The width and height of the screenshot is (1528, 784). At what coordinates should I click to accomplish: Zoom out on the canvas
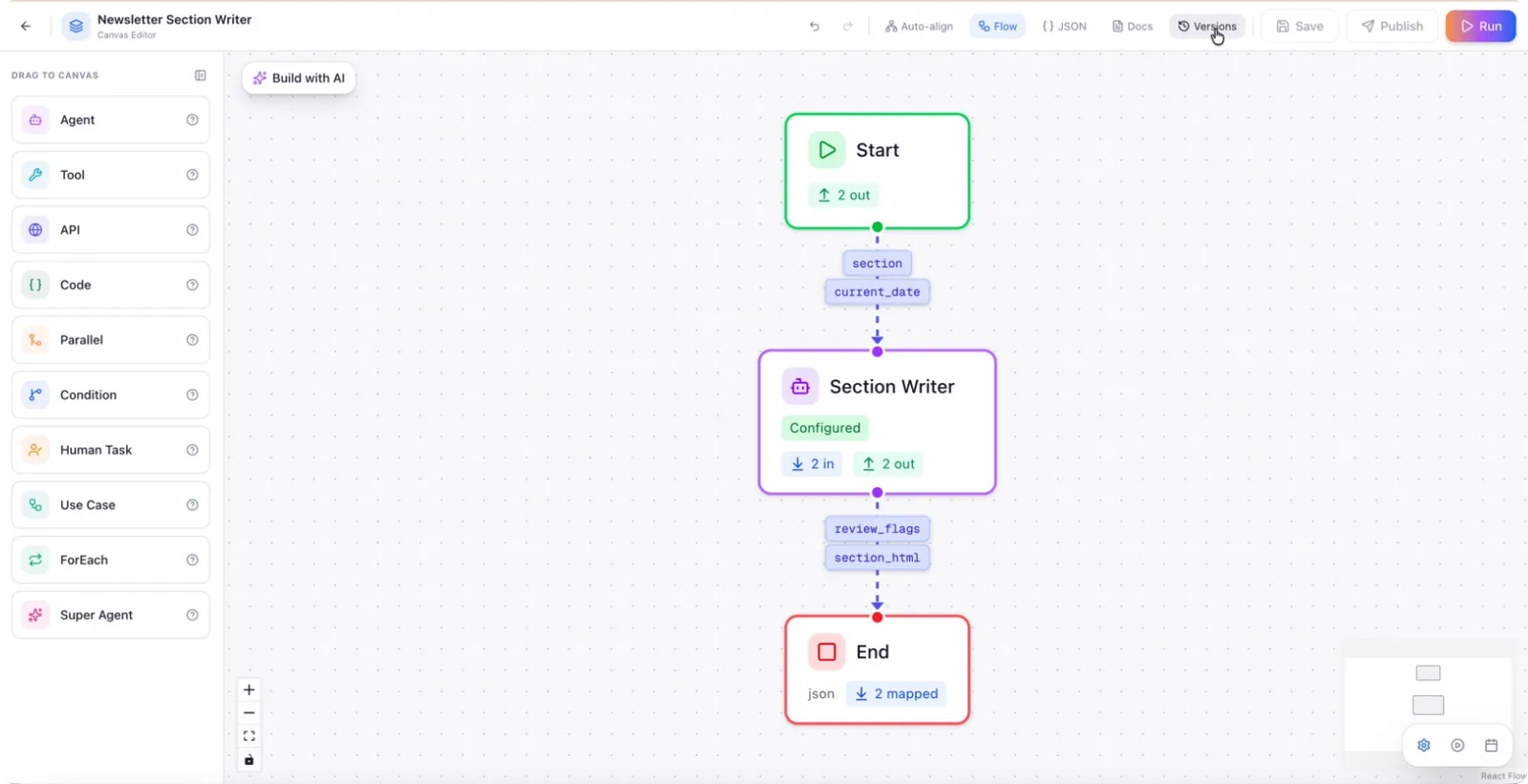[249, 712]
